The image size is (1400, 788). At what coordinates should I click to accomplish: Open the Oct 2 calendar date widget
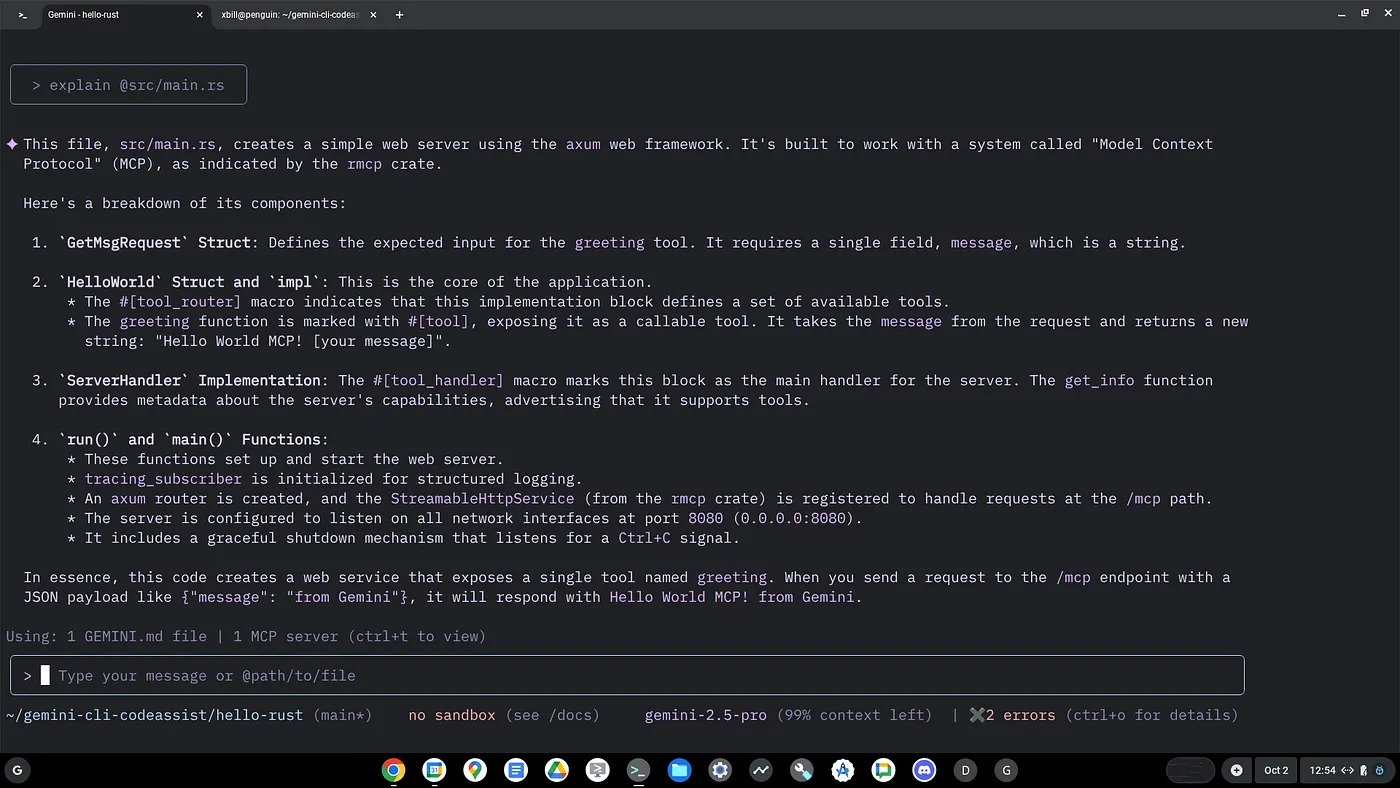click(x=1276, y=770)
